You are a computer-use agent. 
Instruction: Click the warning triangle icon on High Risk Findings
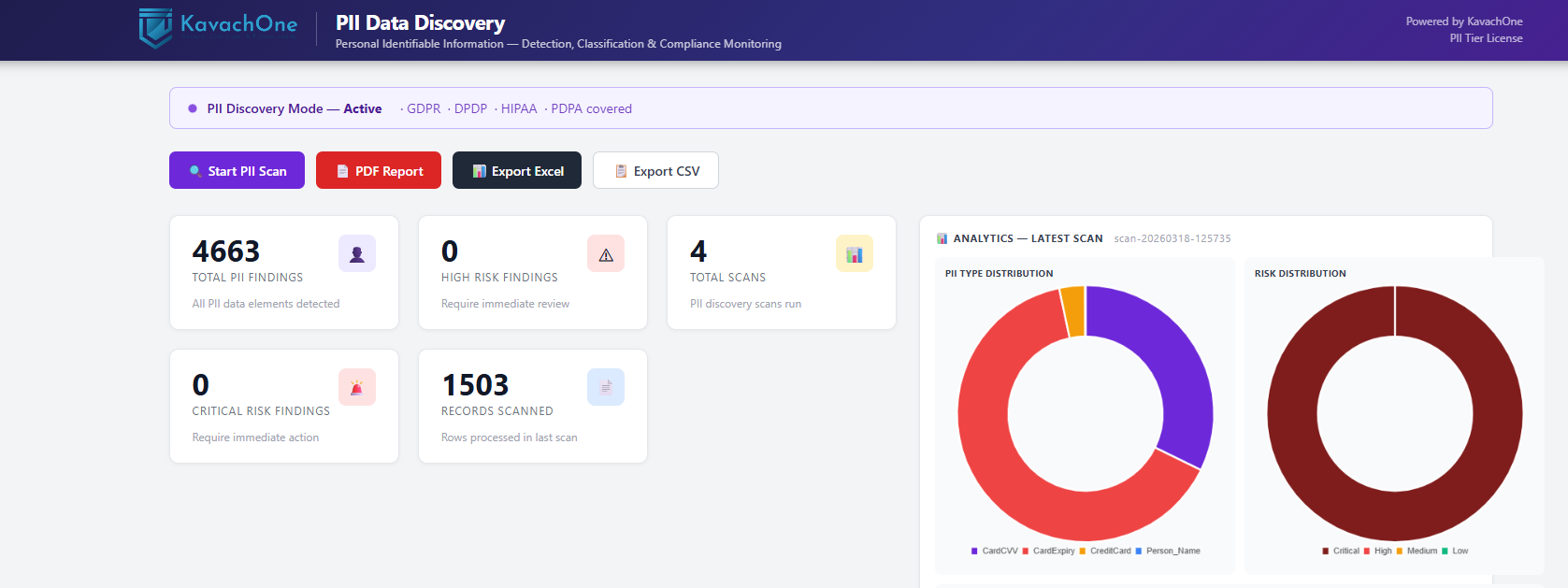click(606, 254)
